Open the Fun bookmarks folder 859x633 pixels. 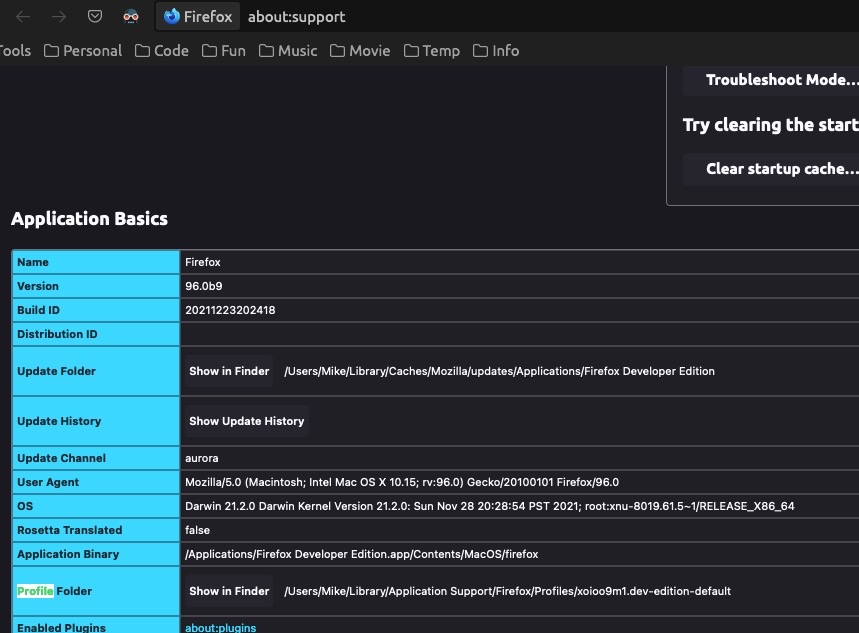coord(224,51)
